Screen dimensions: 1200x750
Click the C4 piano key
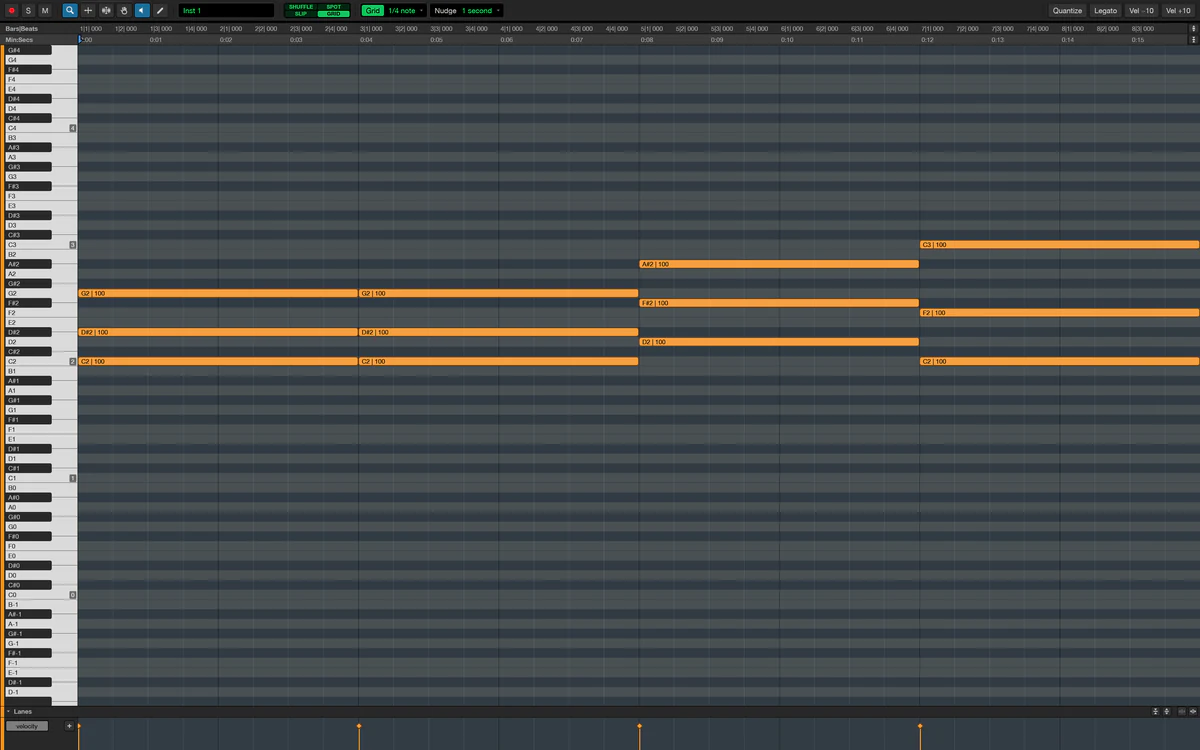[39, 128]
